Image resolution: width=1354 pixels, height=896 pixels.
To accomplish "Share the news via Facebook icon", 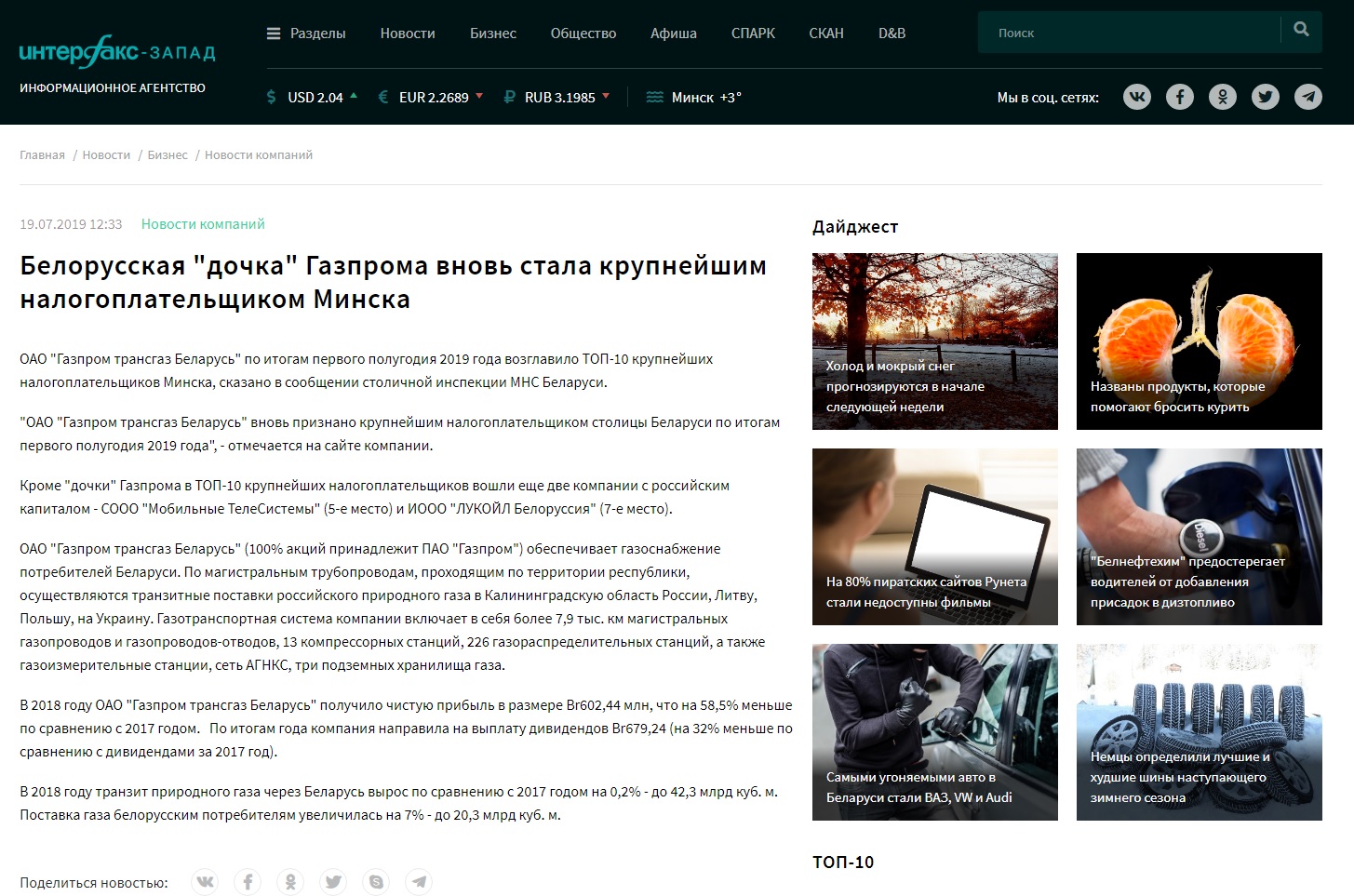I will coord(248,881).
